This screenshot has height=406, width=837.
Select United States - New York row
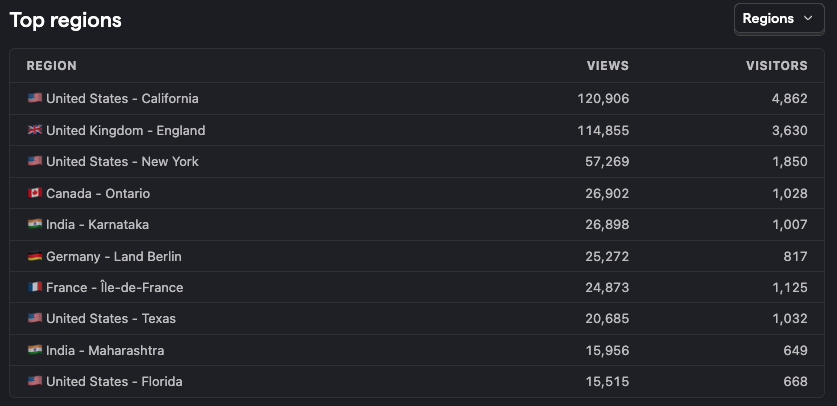click(x=417, y=162)
